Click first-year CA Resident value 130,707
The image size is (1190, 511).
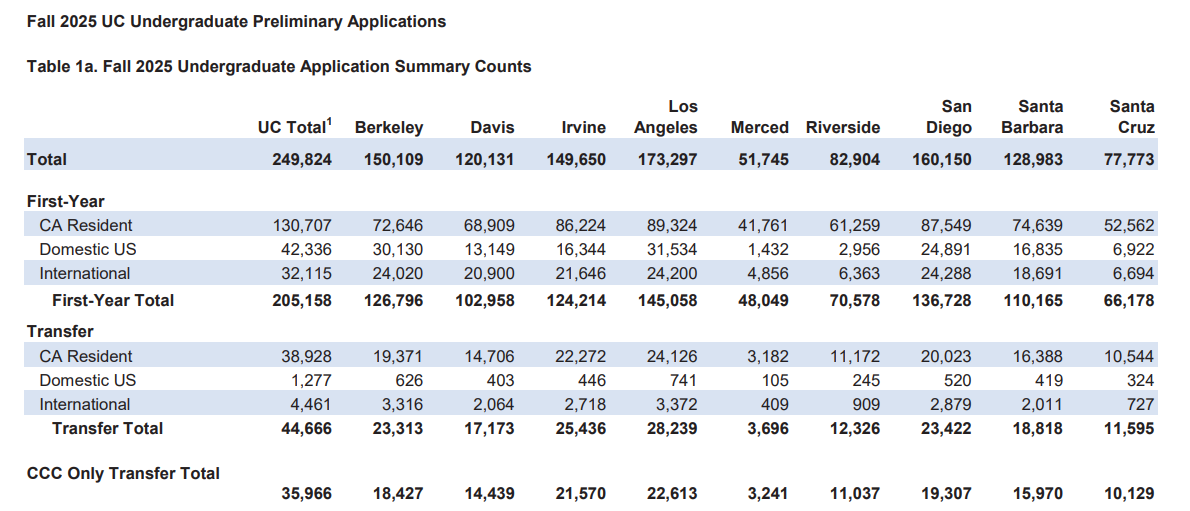coord(302,225)
